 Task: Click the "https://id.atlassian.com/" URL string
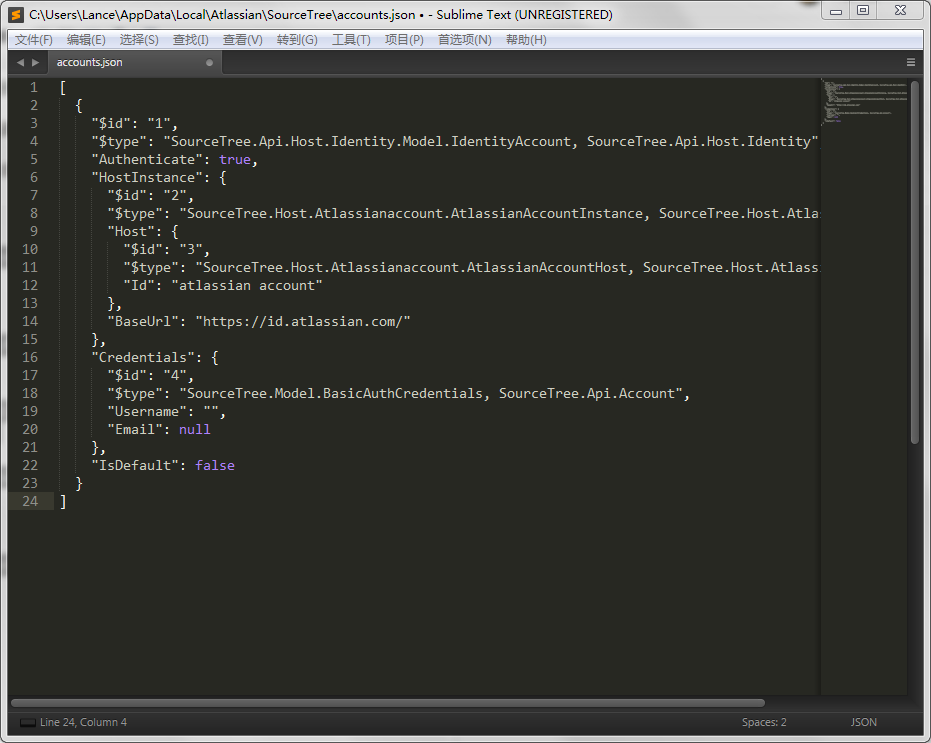[303, 321]
